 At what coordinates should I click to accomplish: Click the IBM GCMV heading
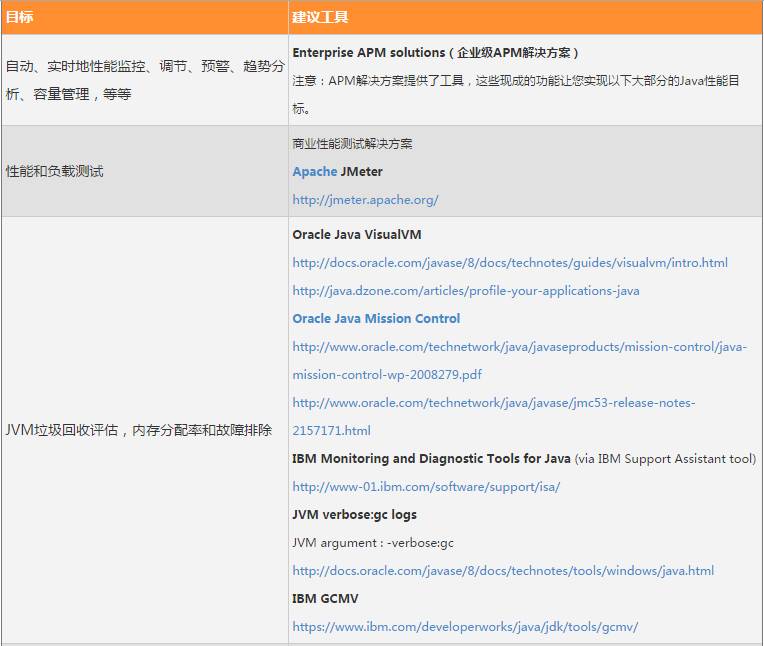click(x=325, y=599)
